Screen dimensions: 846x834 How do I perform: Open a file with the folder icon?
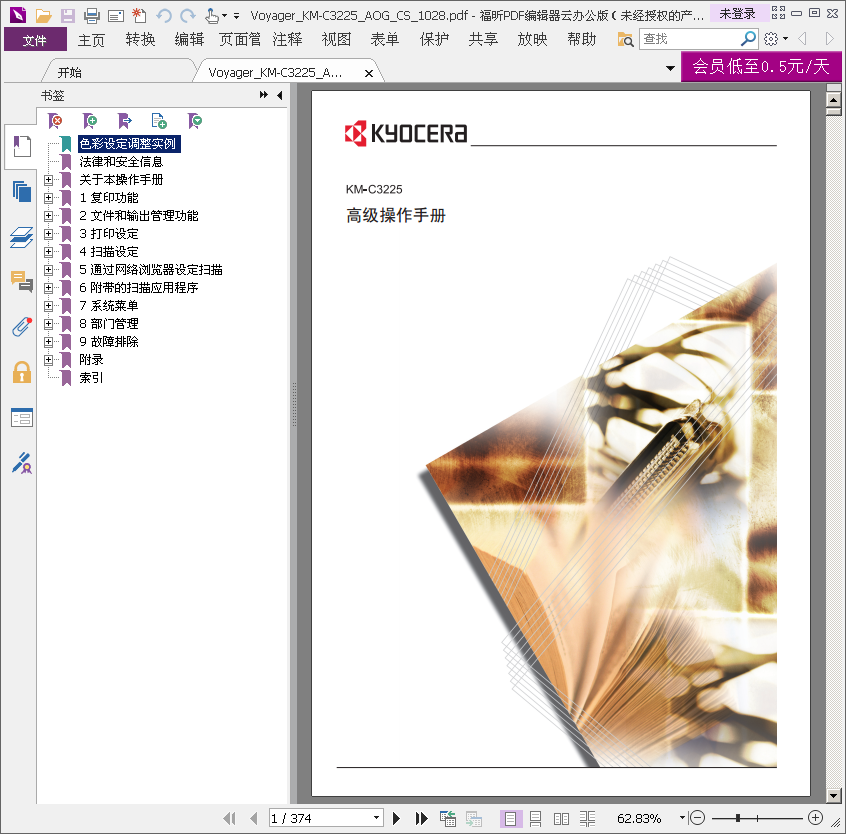[43, 16]
